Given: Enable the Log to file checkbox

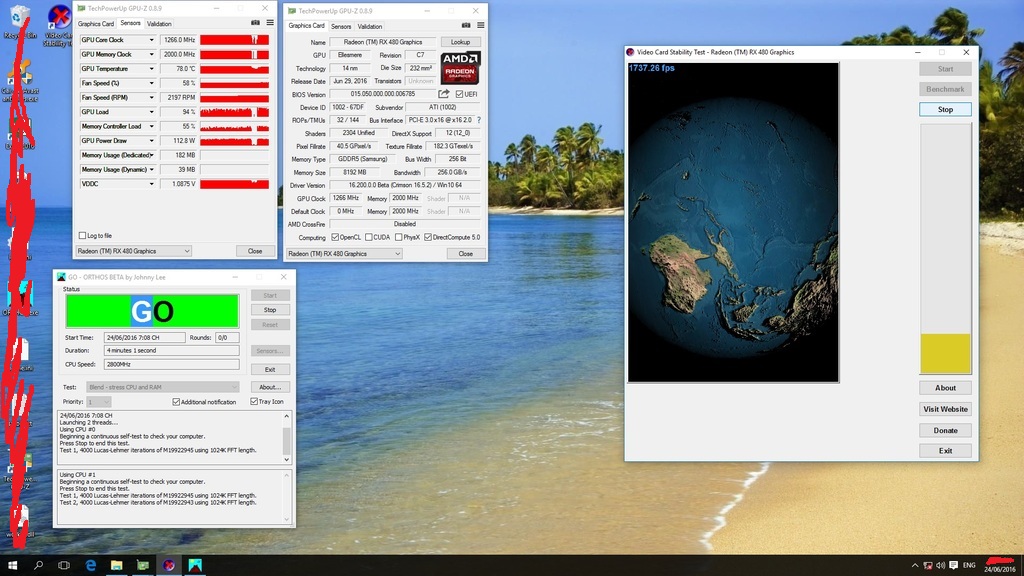Looking at the screenshot, I should tap(82, 236).
